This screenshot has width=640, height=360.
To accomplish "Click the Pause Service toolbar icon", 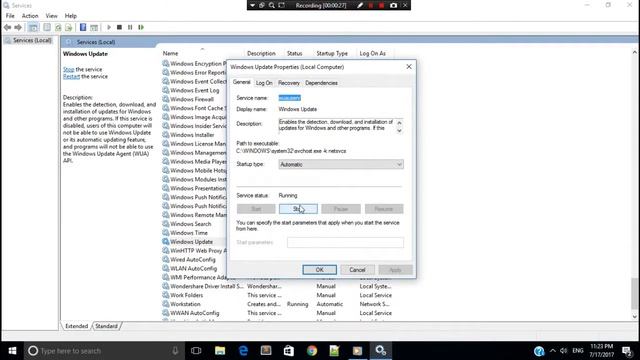I will 130,27.
